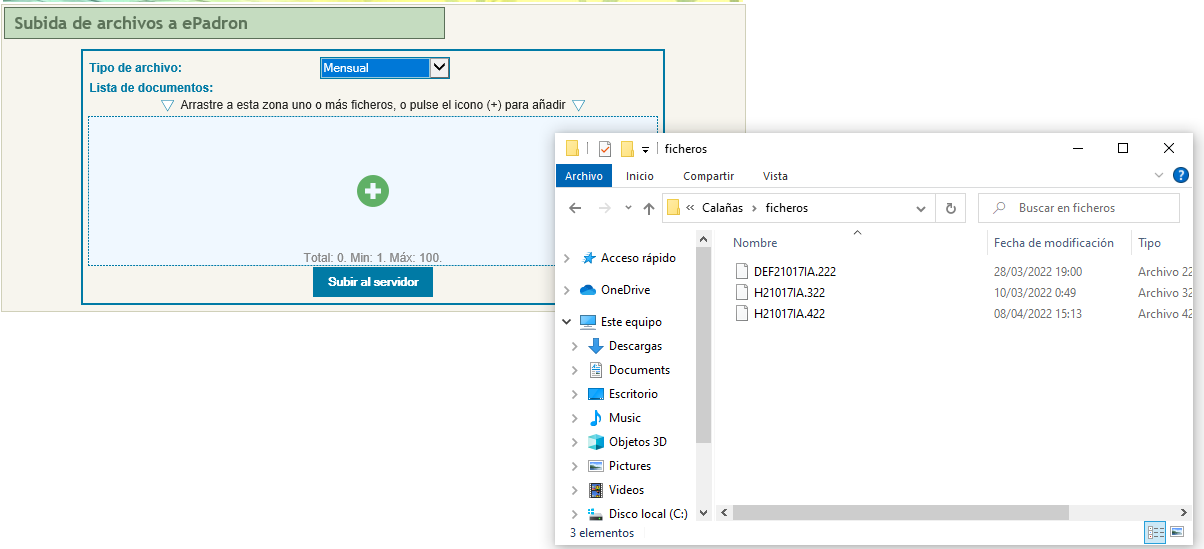Image resolution: width=1204 pixels, height=549 pixels.
Task: Open Descargas folder in navigation pane
Action: (635, 346)
